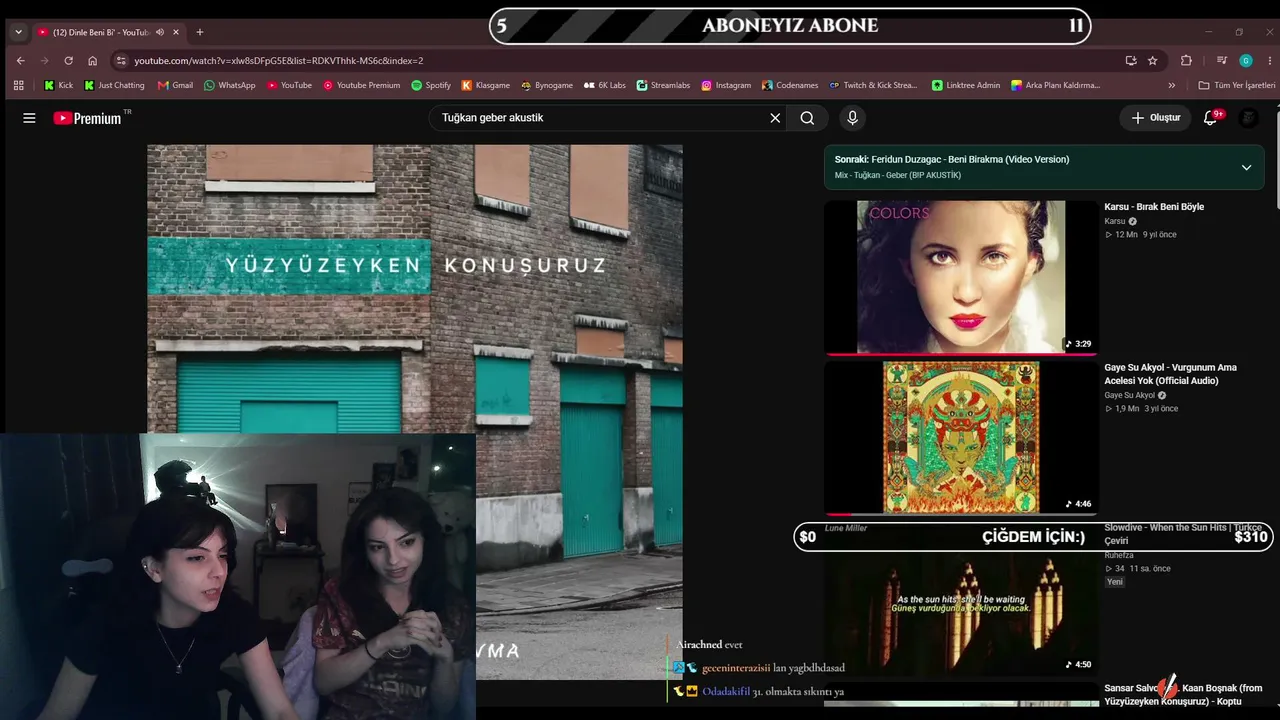Viewport: 1280px width, 720px height.
Task: Open Gaye Su Akyol - Vurgunum Ama title
Action: (x=1171, y=374)
